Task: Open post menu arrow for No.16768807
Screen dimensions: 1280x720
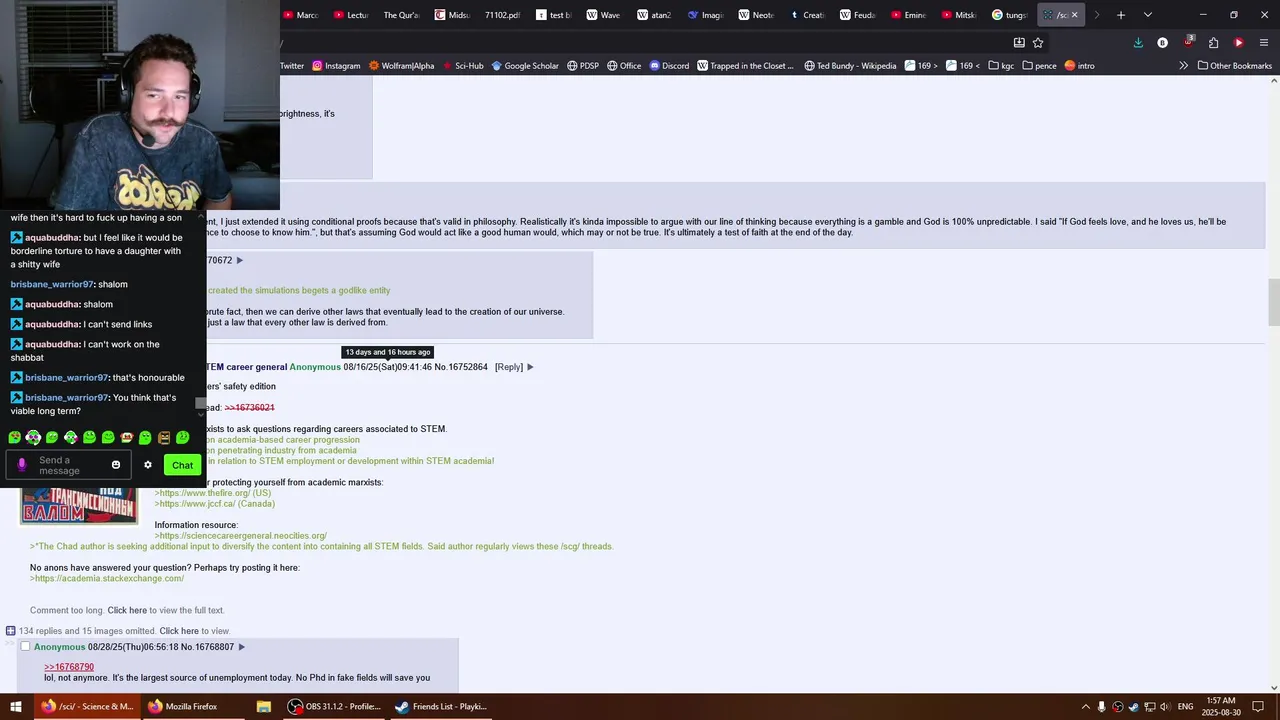Action: [x=241, y=647]
